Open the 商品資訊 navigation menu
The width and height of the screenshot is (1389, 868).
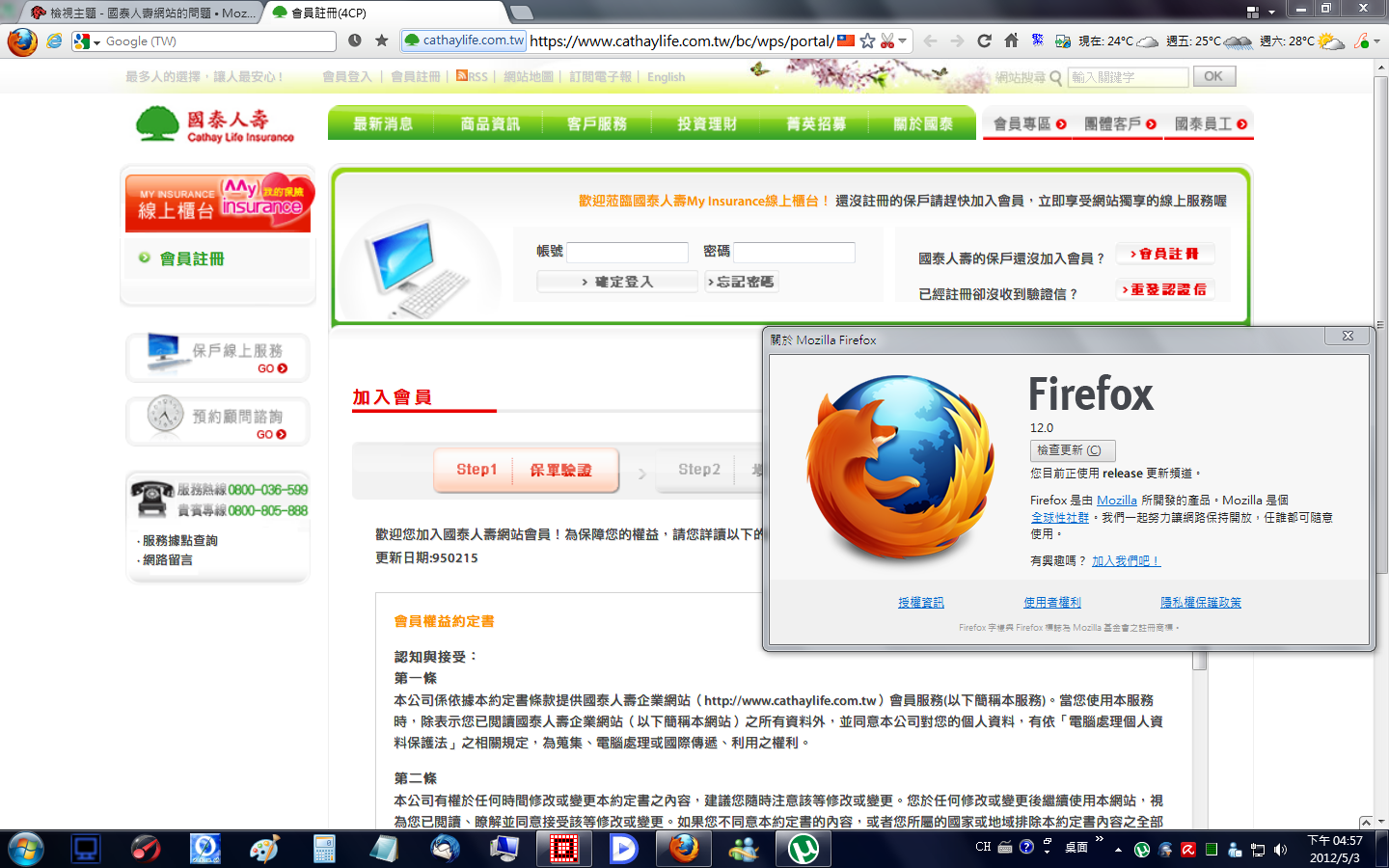[x=490, y=123]
